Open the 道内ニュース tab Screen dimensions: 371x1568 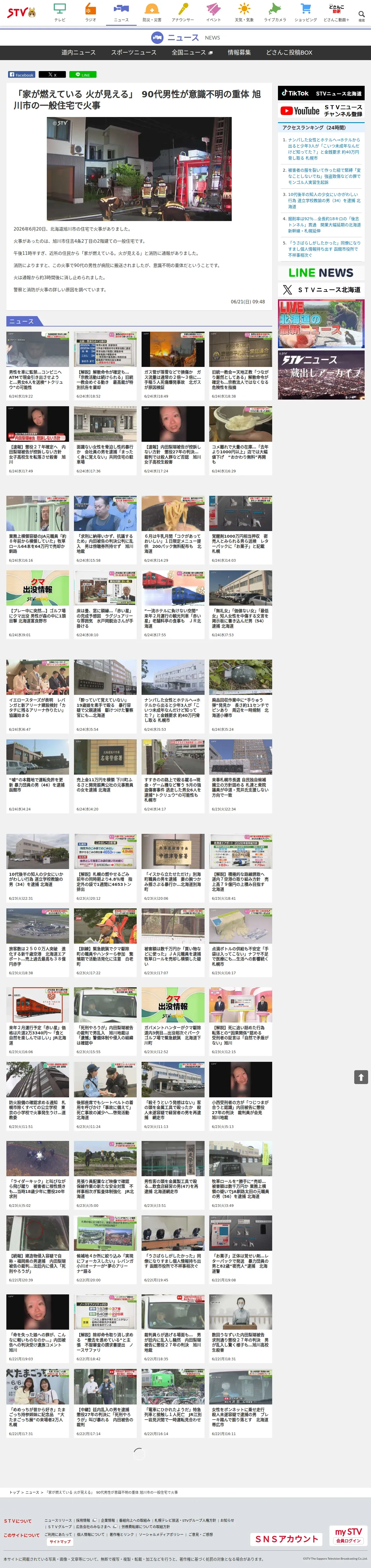pyautogui.click(x=78, y=52)
